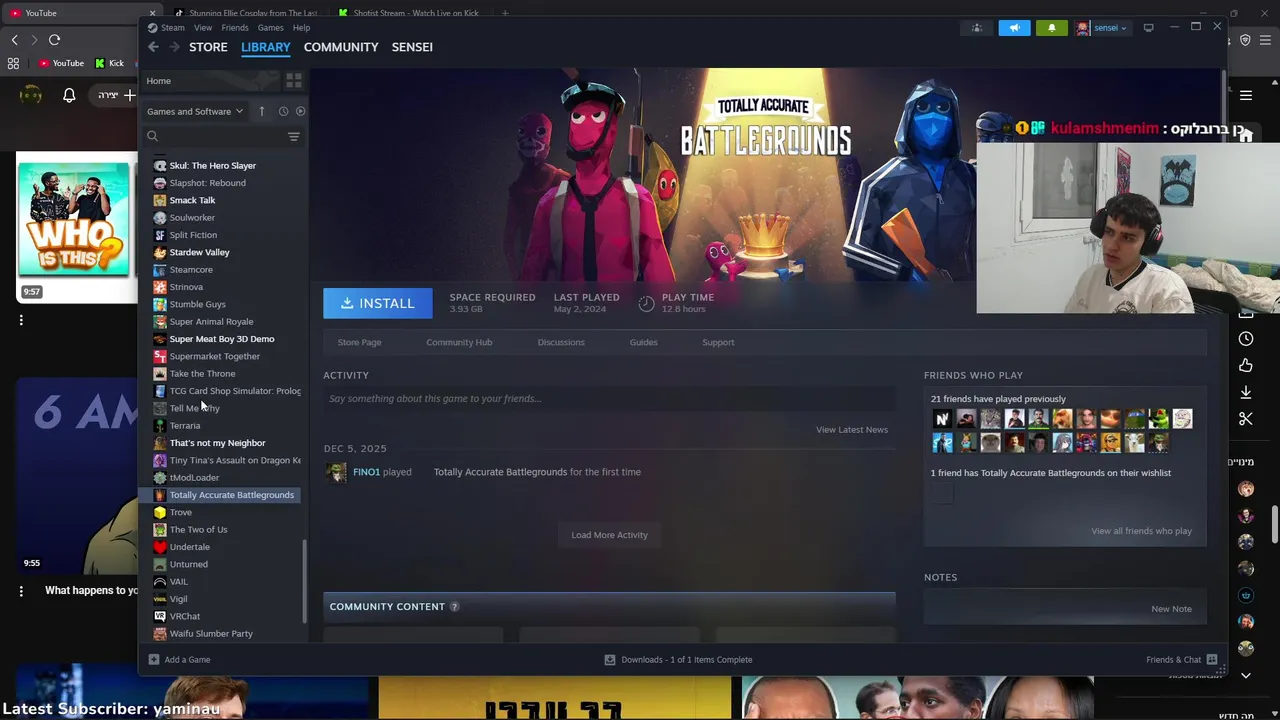Screen dimensions: 1280x720
Task: Click View Latest News
Action: (x=852, y=430)
